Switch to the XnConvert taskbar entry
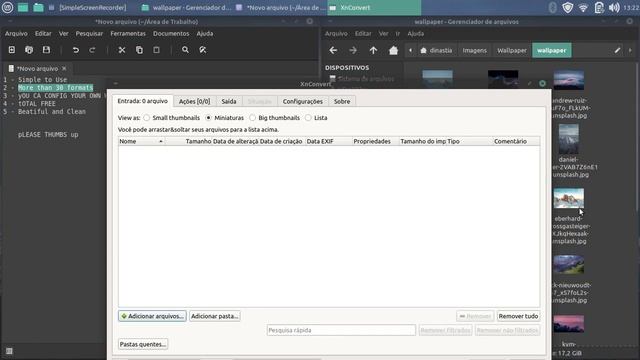Screen dimensions: 640x360 click(x=373, y=7)
